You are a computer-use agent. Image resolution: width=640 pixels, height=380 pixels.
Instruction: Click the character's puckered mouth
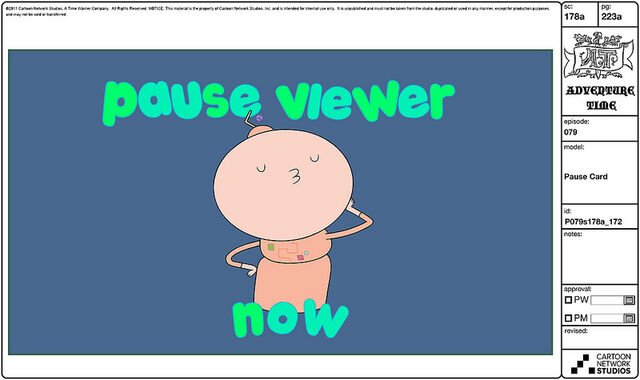(x=295, y=176)
